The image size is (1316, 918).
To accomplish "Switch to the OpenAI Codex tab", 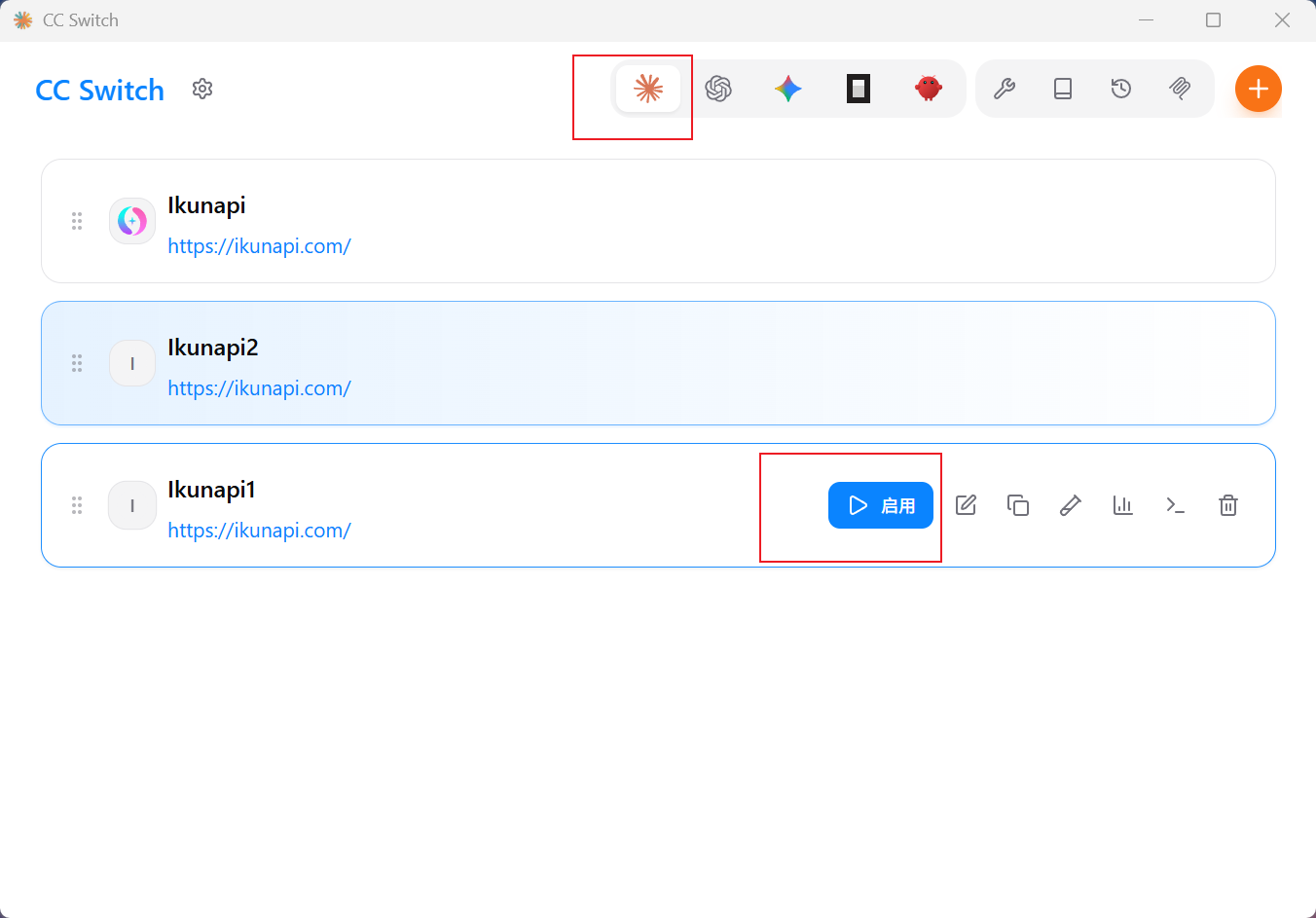I will pos(718,89).
